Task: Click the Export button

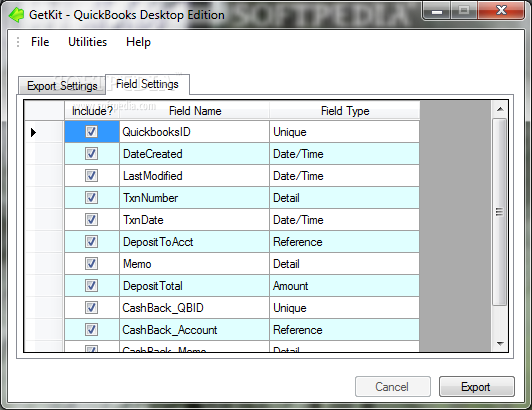Action: point(477,387)
